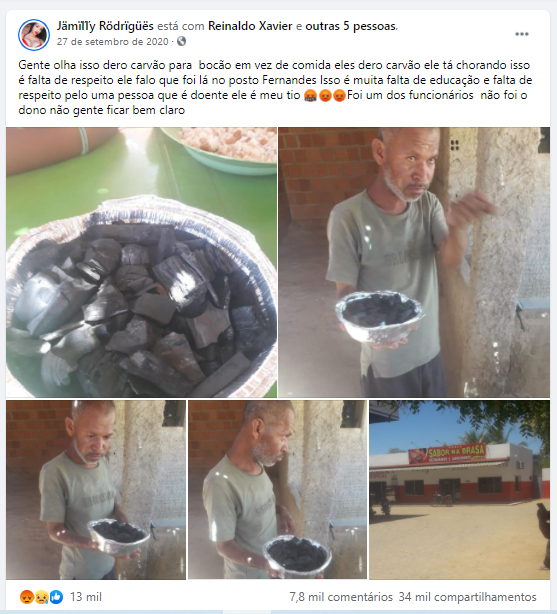Open large photo of man holding charcoal bowl
This screenshot has width=557, height=614.
414,262
